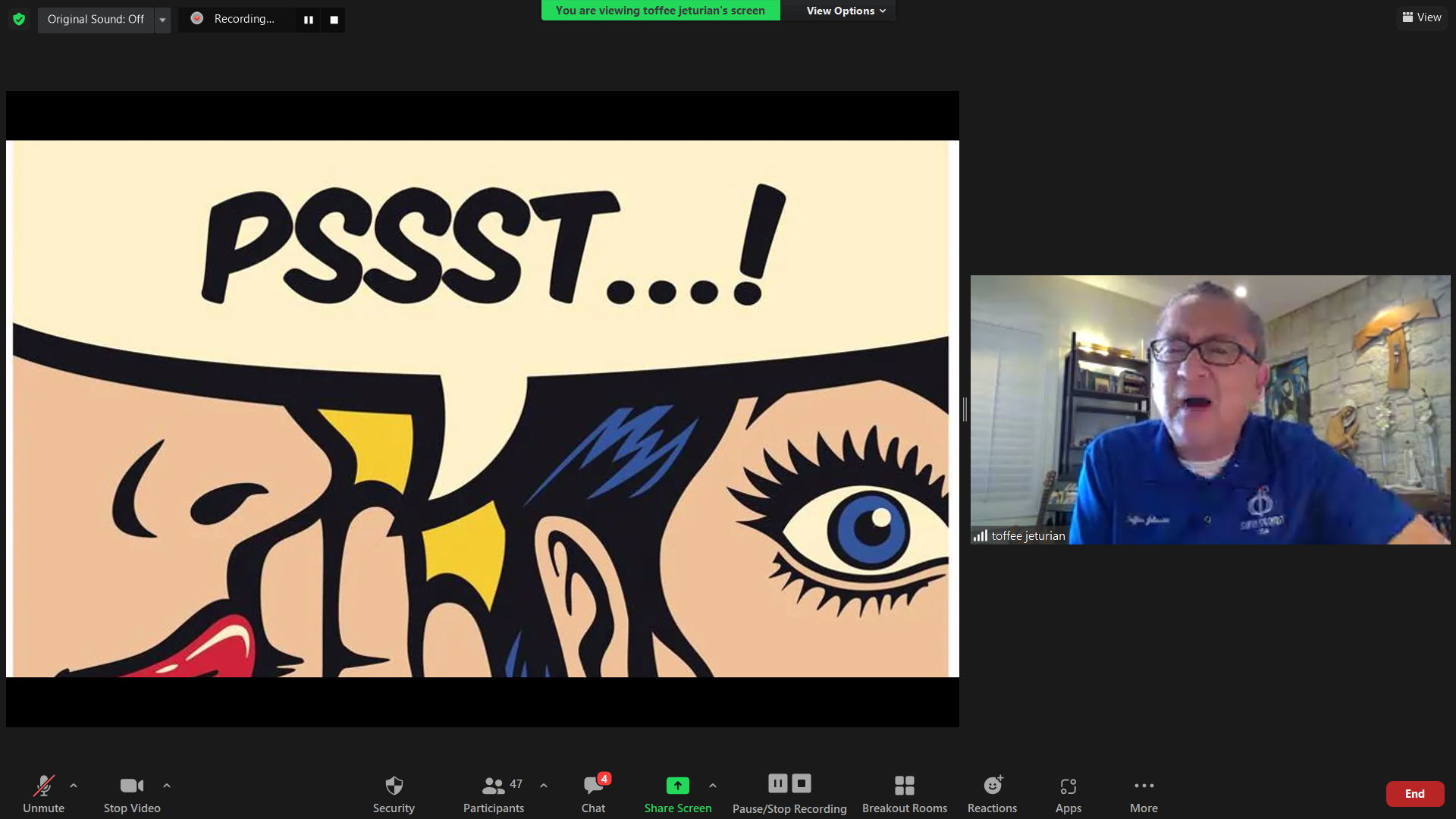Click the green viewing toffee jeturian's screen banner
Image resolution: width=1456 pixels, height=819 pixels.
(660, 11)
